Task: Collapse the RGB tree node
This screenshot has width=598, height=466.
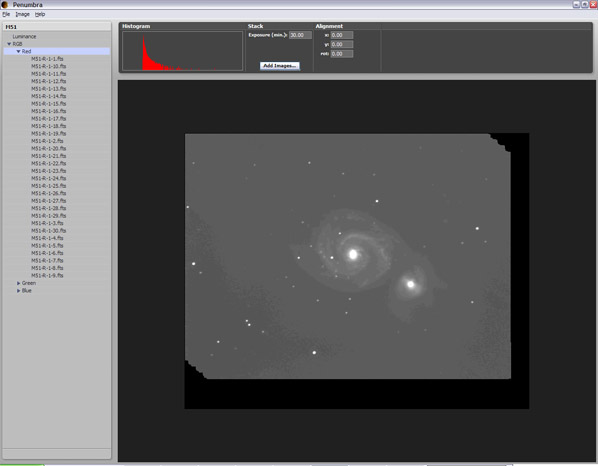Action: click(9, 44)
